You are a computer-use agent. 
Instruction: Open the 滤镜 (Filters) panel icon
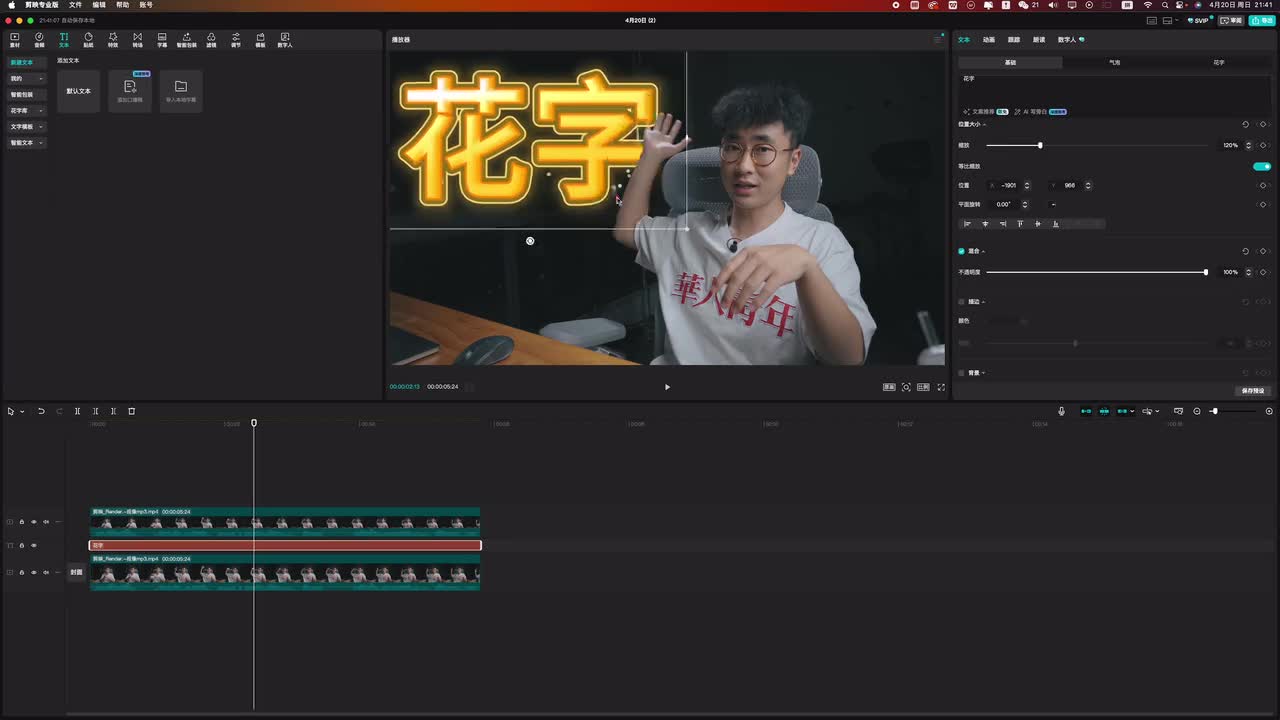click(x=211, y=40)
